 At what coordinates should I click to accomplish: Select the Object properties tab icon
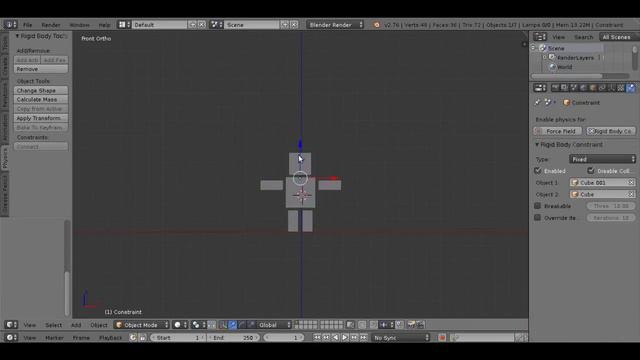[x=593, y=88]
